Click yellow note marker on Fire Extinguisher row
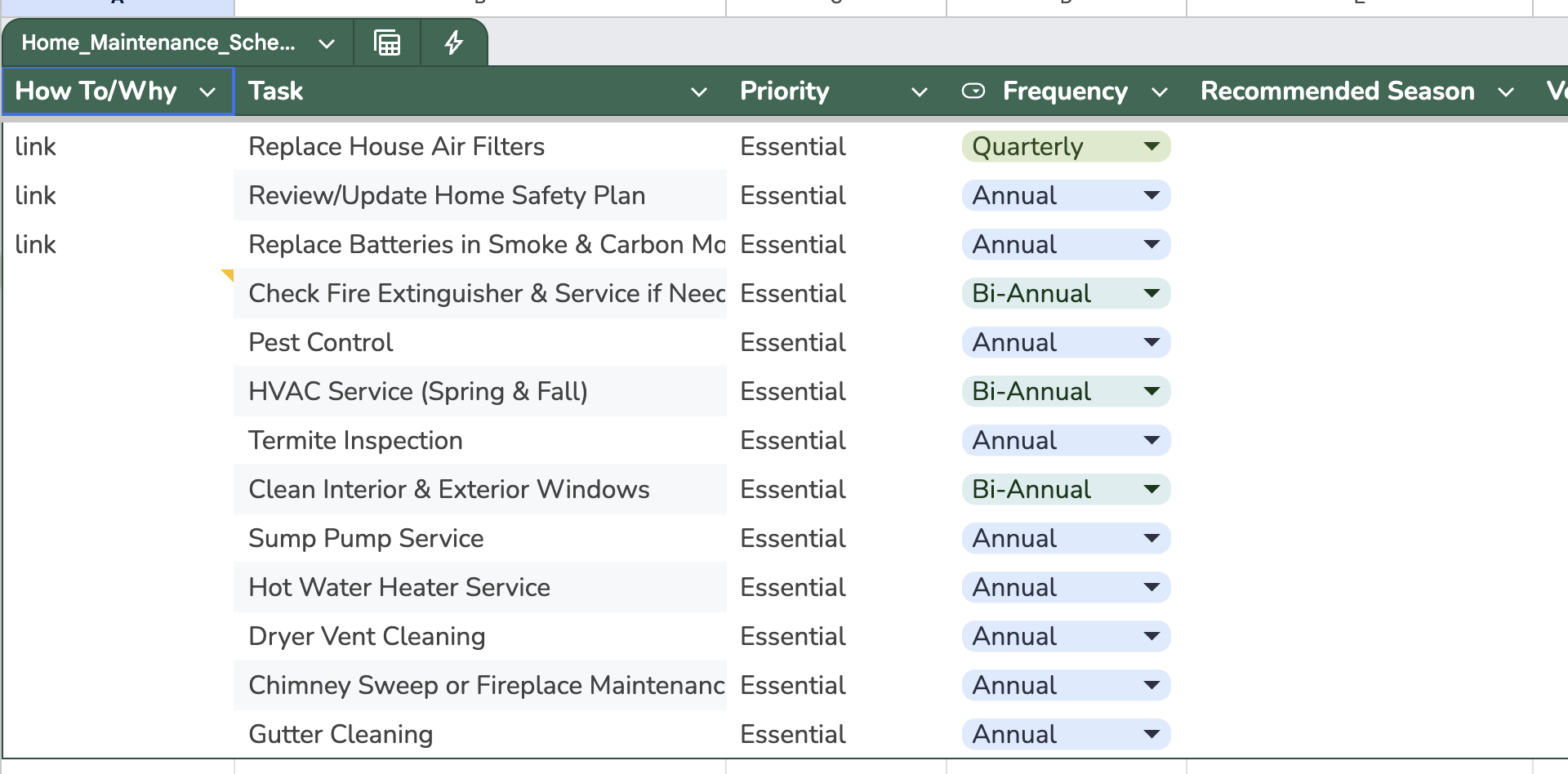 click(229, 274)
